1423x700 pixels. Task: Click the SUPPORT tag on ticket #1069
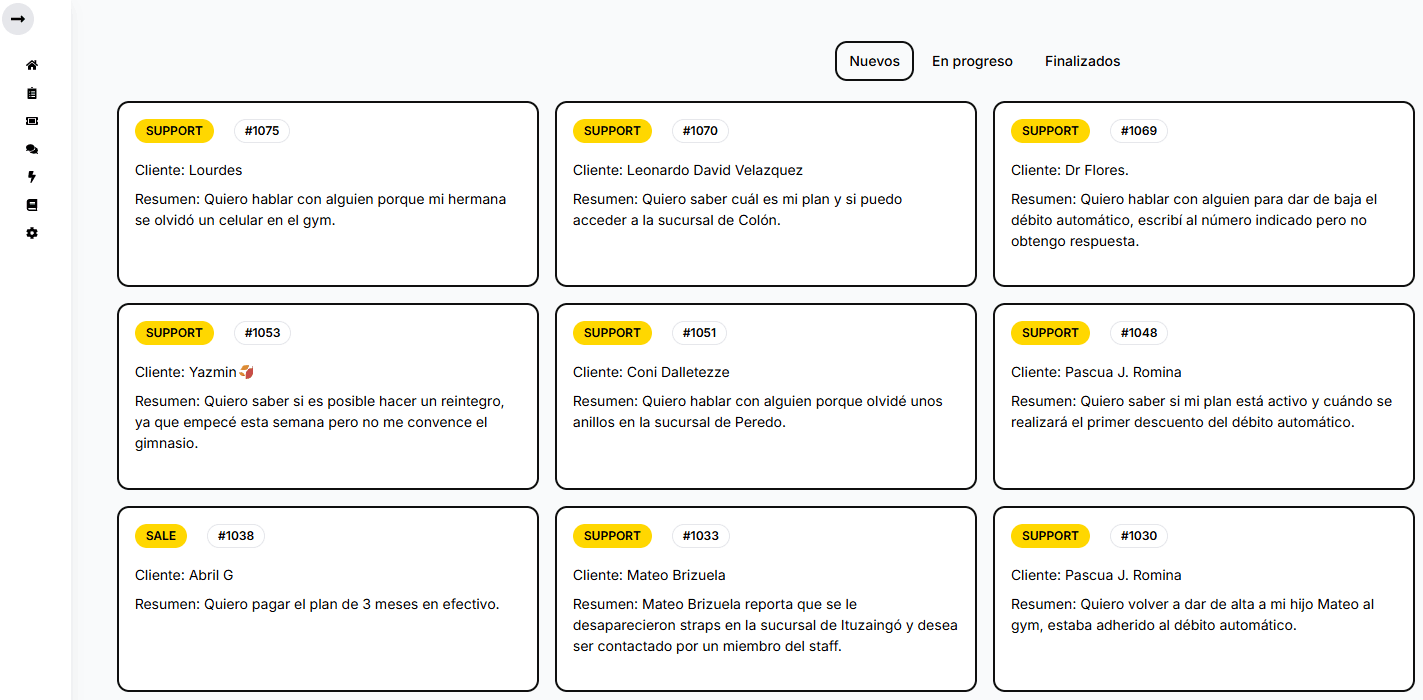(x=1050, y=131)
